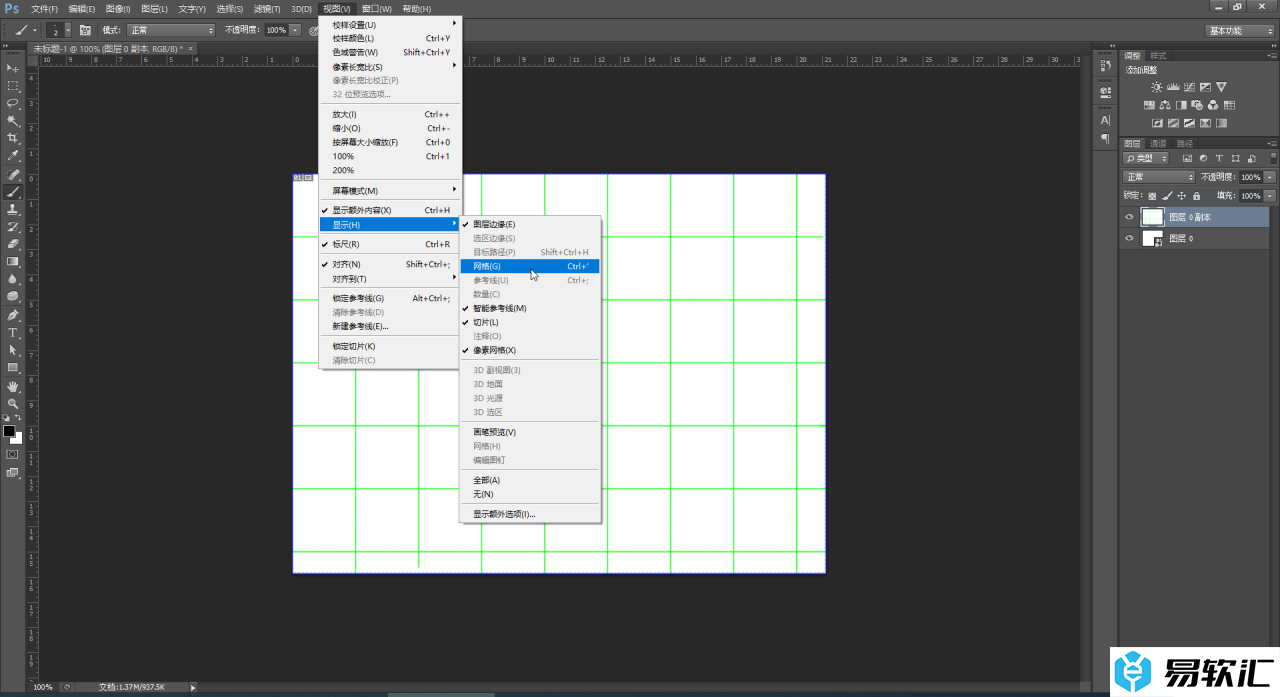
Task: Open the 窗口(W) menu
Action: [x=377, y=8]
